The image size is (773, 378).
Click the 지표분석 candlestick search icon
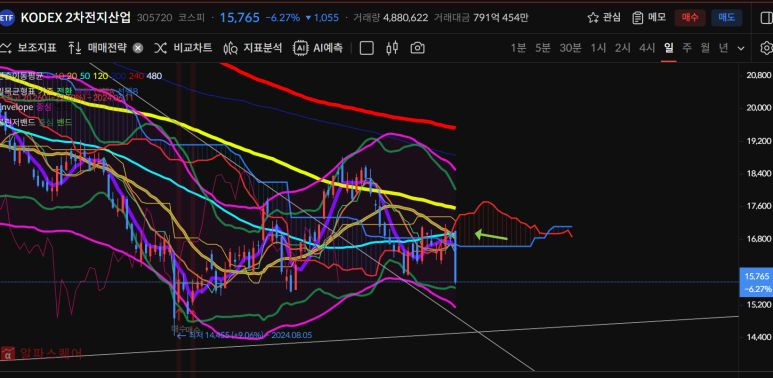click(x=230, y=48)
